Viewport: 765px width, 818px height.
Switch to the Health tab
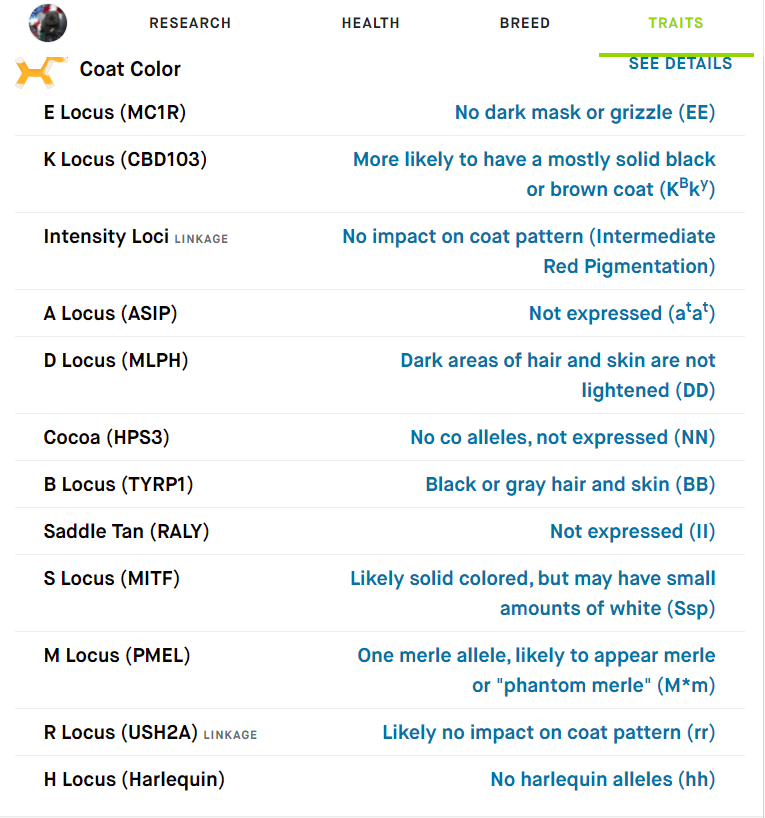[370, 23]
